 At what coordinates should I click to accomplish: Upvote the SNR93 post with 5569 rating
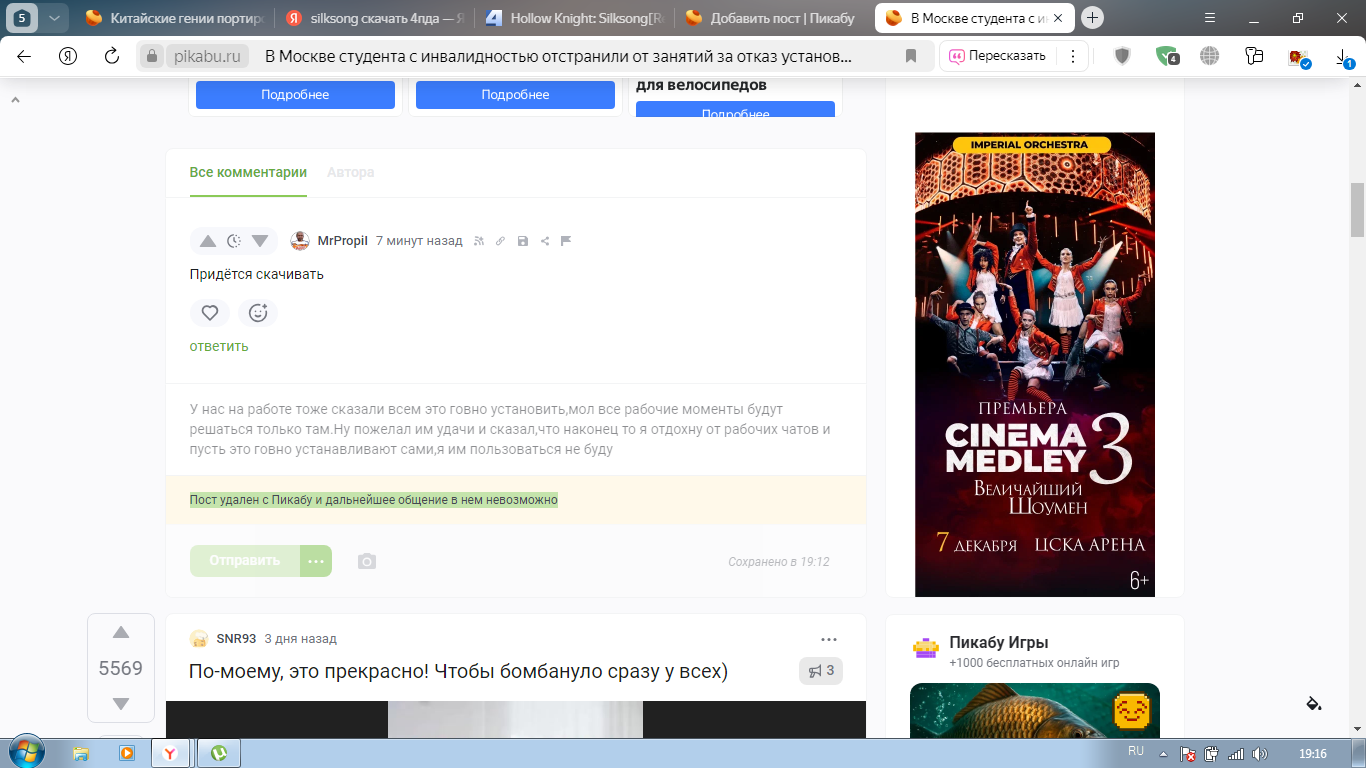(121, 632)
